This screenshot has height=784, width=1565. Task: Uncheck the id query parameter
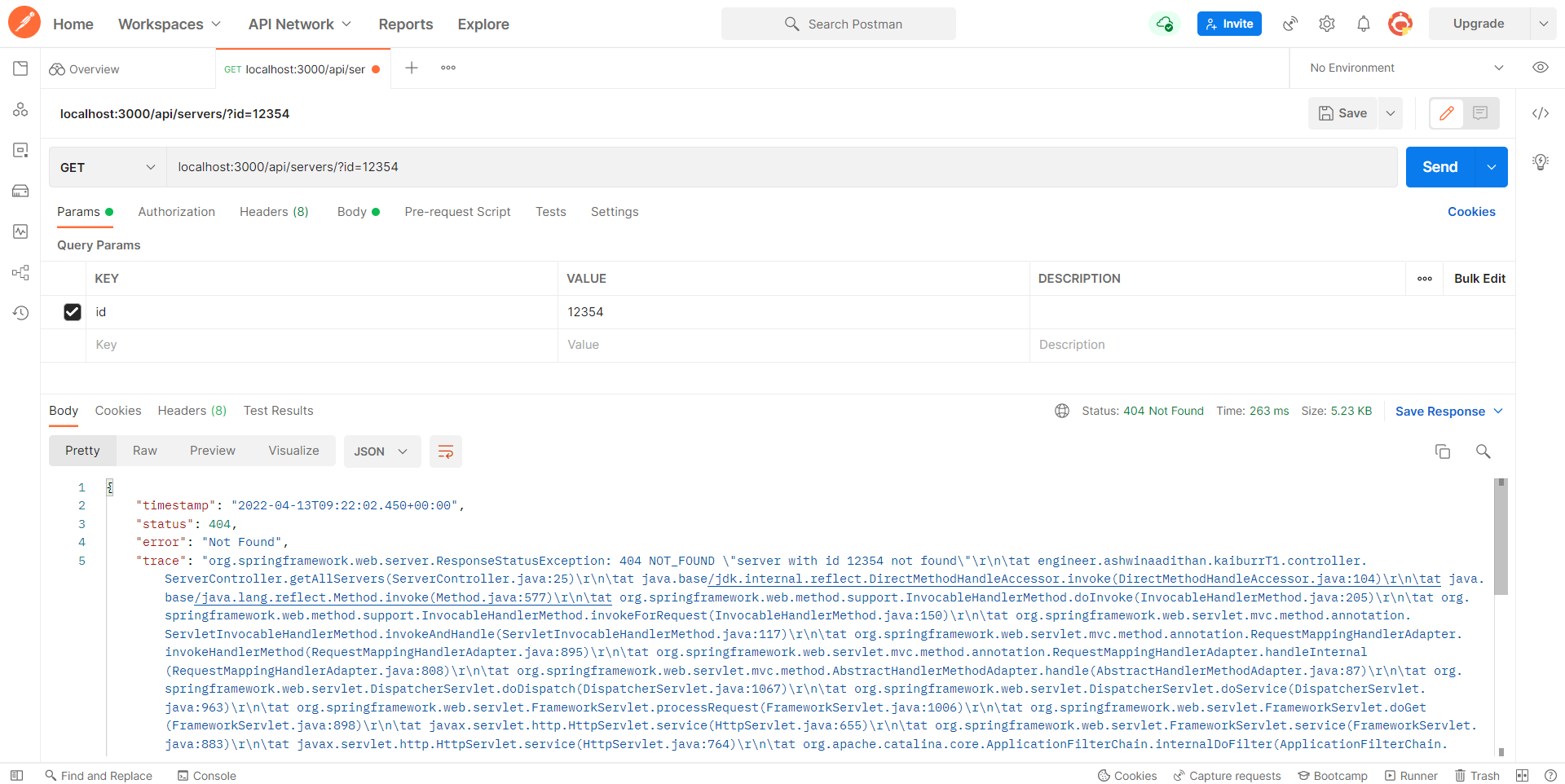[x=73, y=311]
